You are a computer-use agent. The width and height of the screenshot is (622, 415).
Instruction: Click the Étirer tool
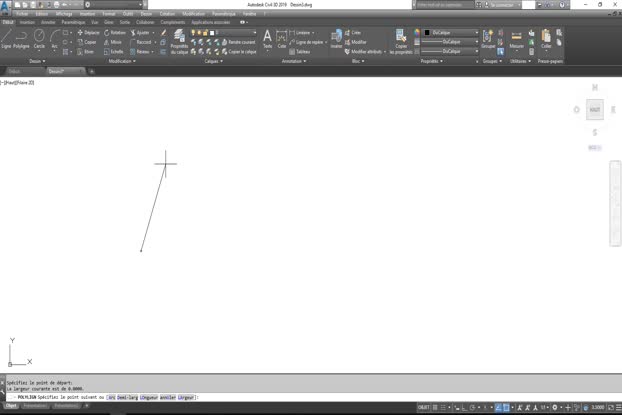pos(86,52)
